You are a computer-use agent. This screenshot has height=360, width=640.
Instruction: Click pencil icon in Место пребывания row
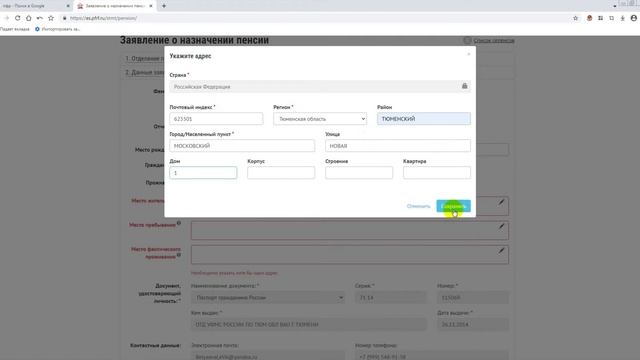(x=501, y=227)
